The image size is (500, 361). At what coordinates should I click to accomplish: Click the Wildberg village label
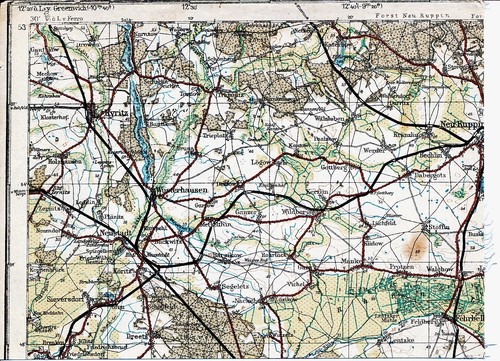[x=294, y=212]
